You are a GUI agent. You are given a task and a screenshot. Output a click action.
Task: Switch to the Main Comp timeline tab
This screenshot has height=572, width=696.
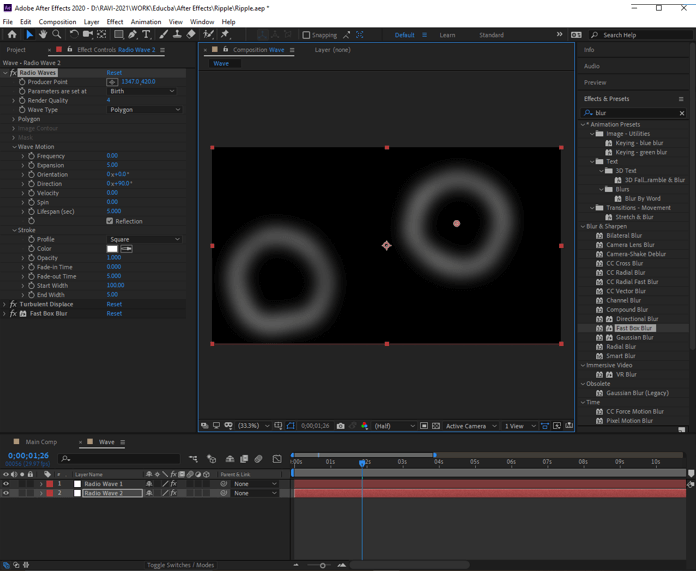click(x=41, y=442)
